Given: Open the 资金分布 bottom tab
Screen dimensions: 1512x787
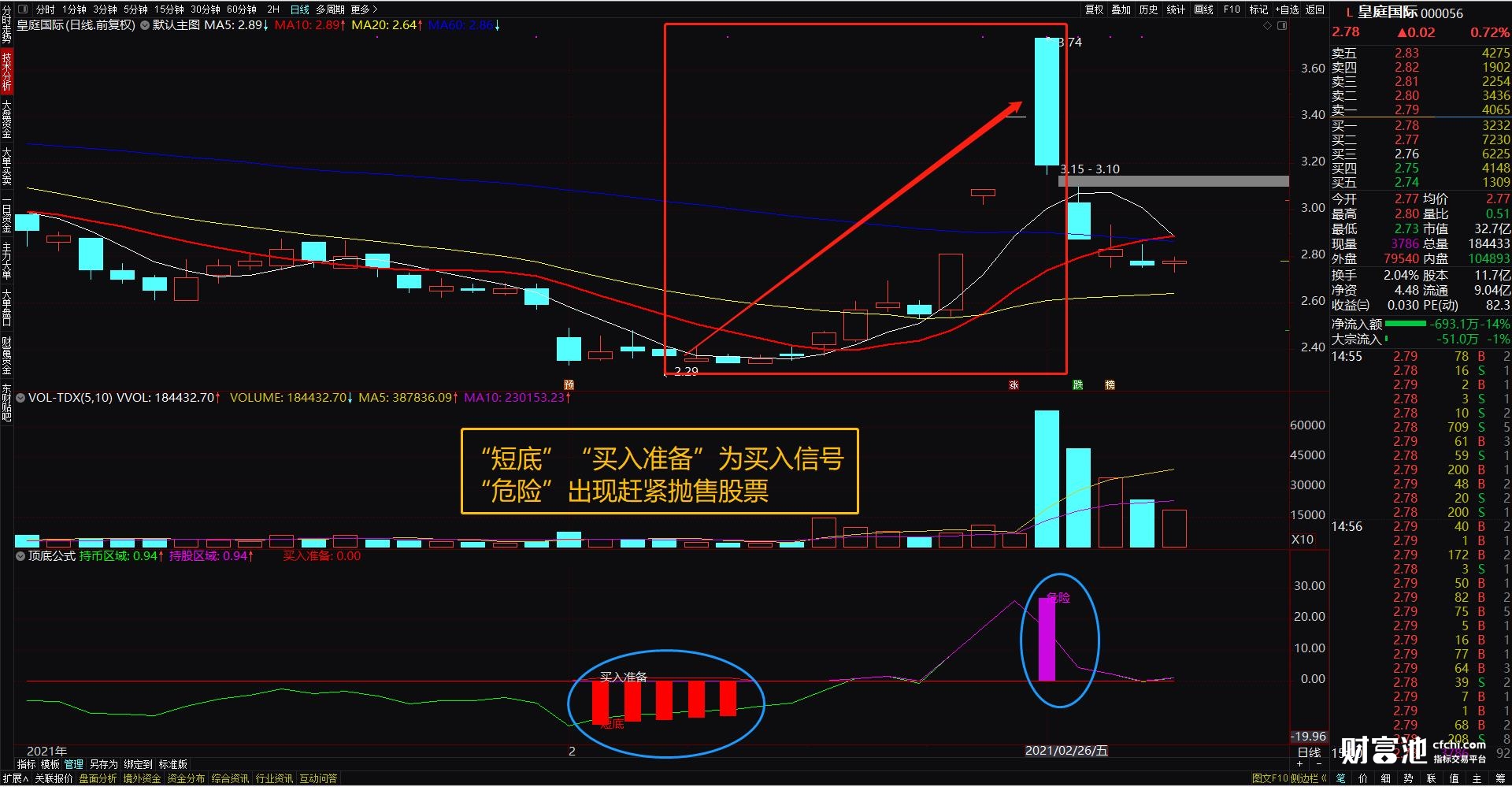Looking at the screenshot, I should [186, 779].
